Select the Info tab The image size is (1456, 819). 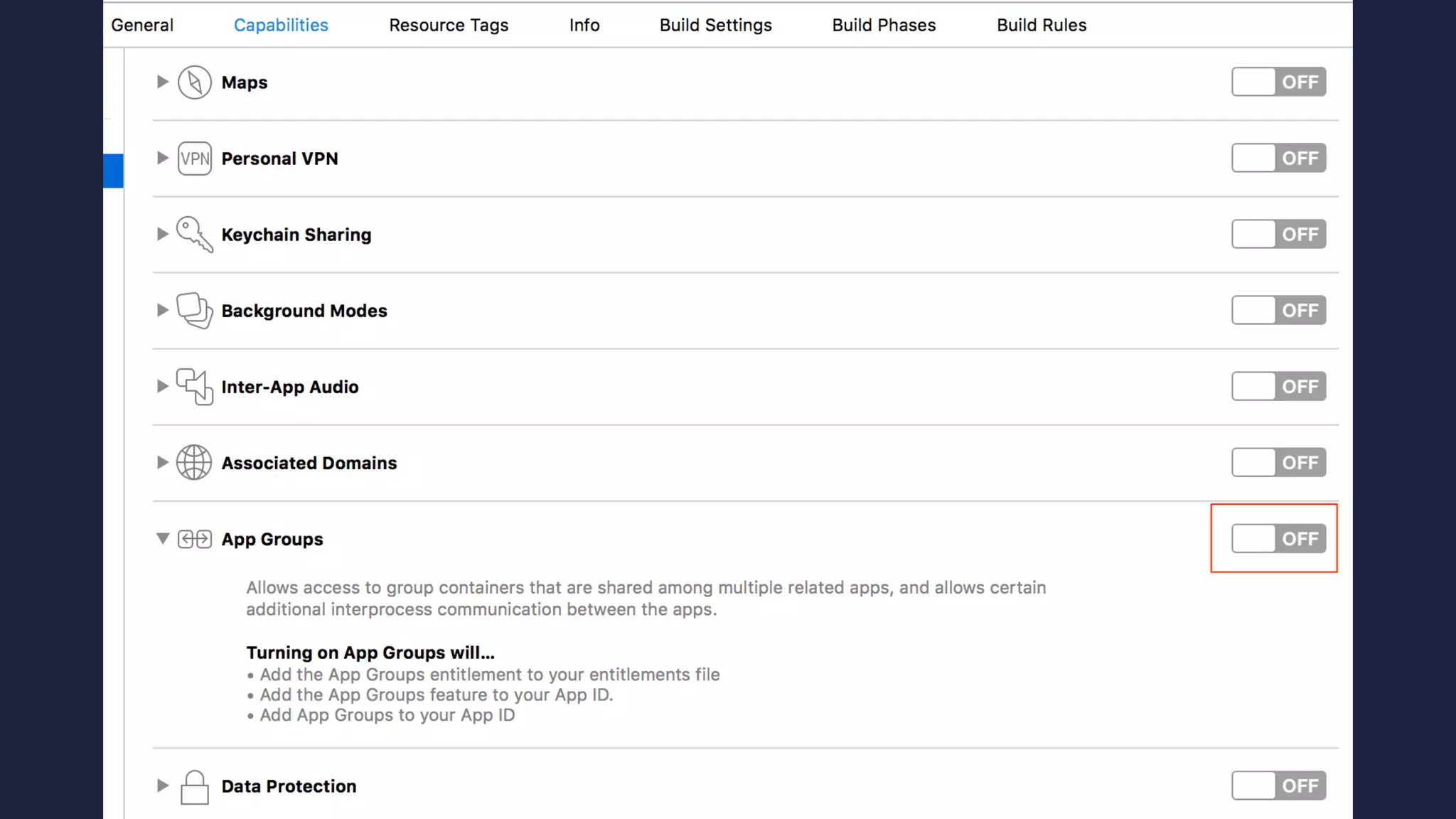584,26
